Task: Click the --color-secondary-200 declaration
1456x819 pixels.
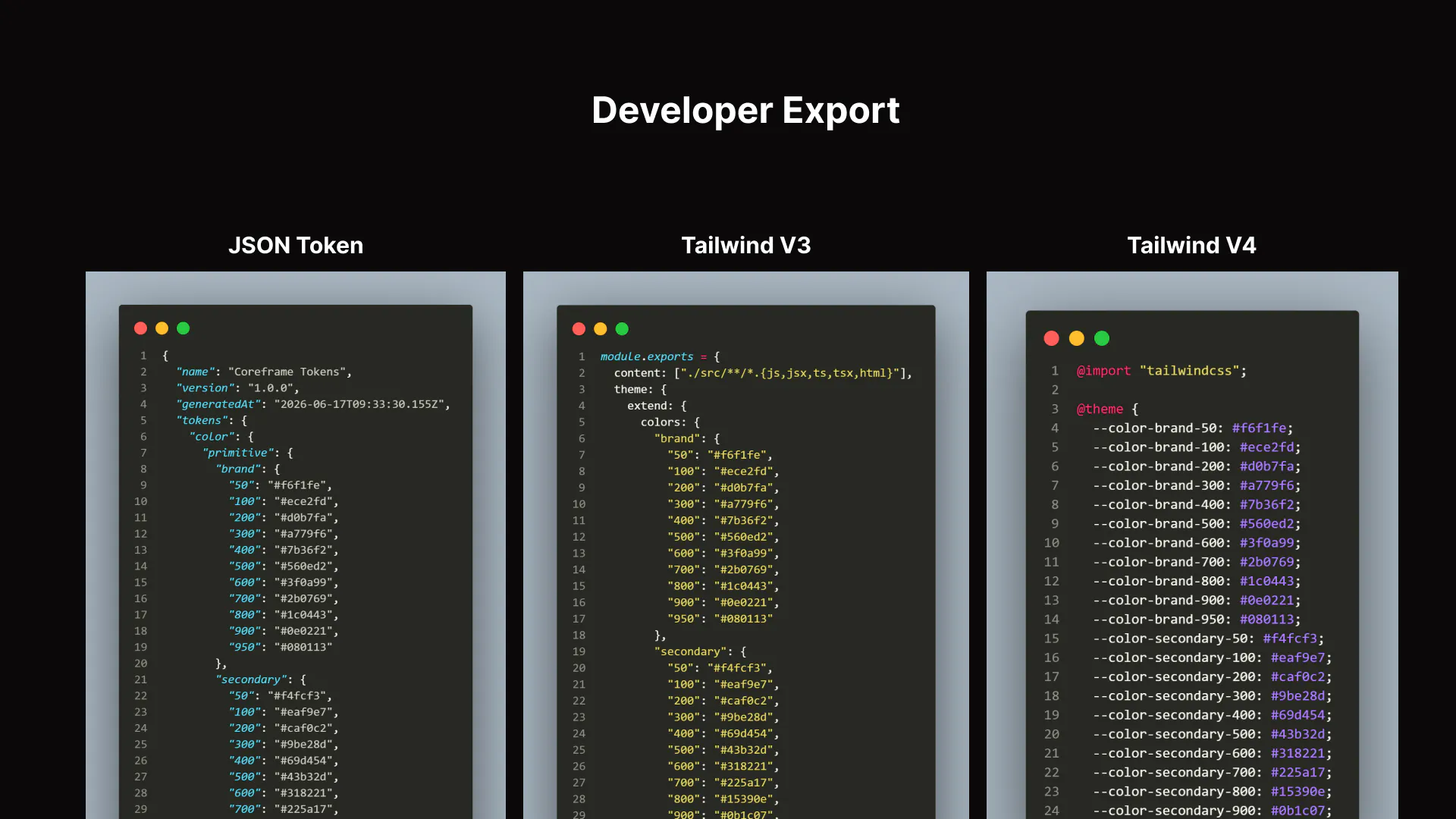Action: 1213,676
